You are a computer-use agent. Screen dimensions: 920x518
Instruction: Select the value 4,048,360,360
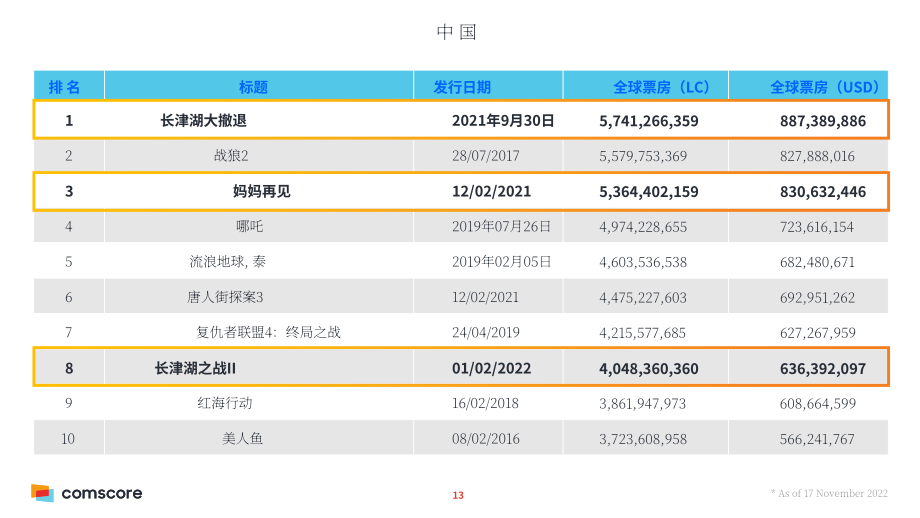tap(648, 369)
